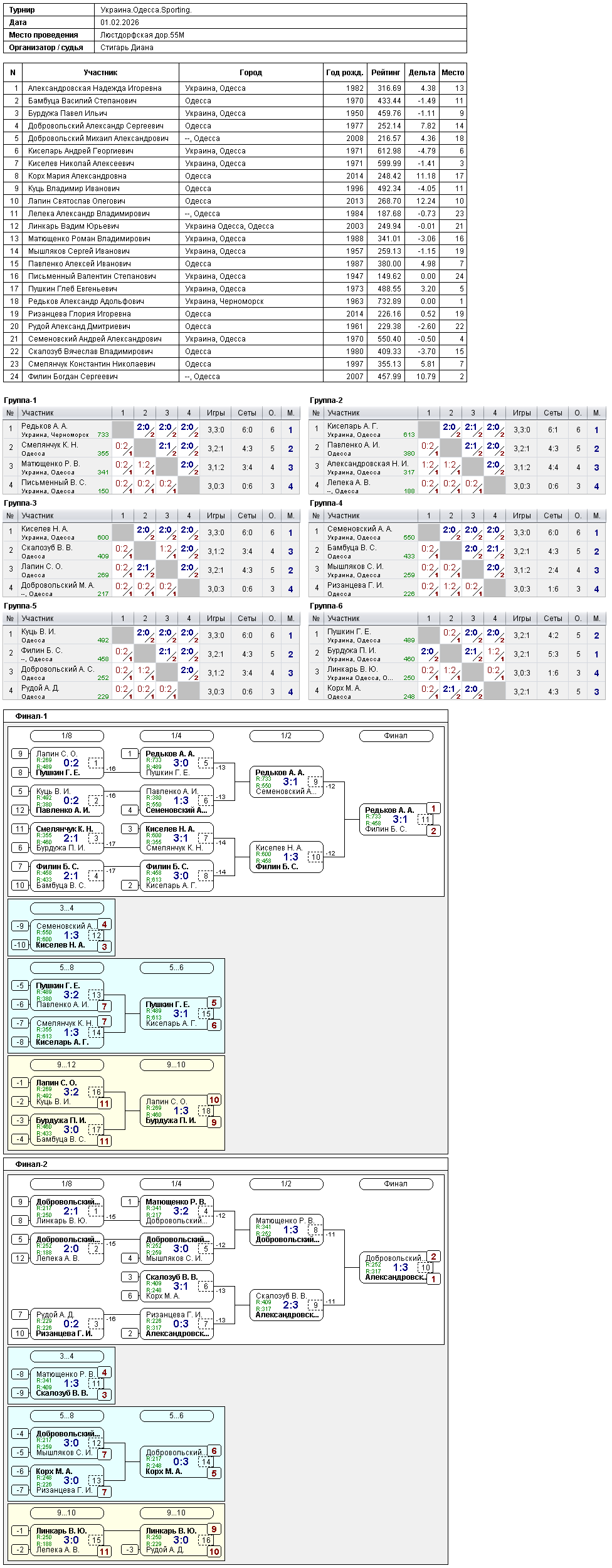Image resolution: width=612 pixels, height=1568 pixels.
Task: Select "Корх М. А." in Группа-6
Action: pos(344,688)
